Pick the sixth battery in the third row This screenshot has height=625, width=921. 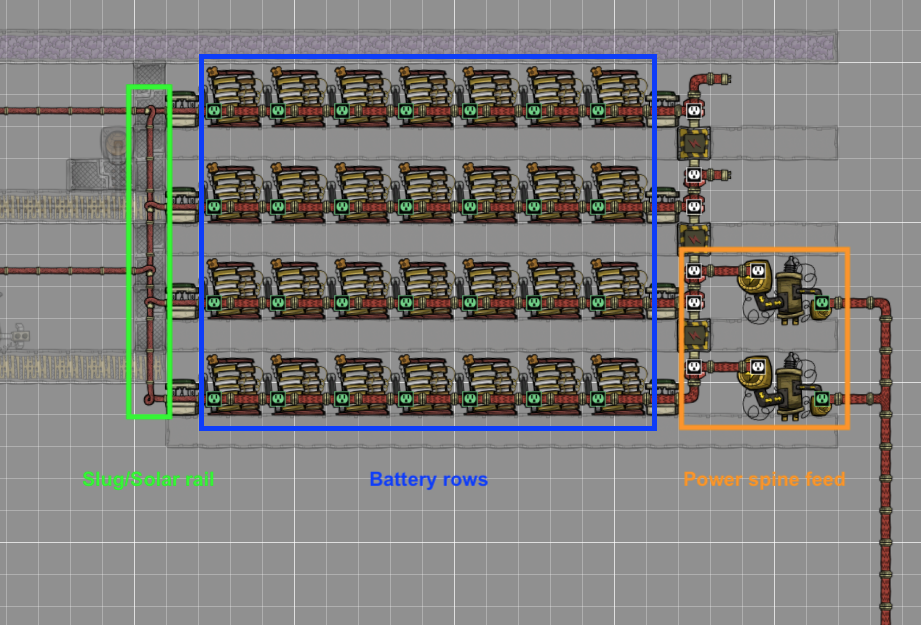[x=554, y=289]
